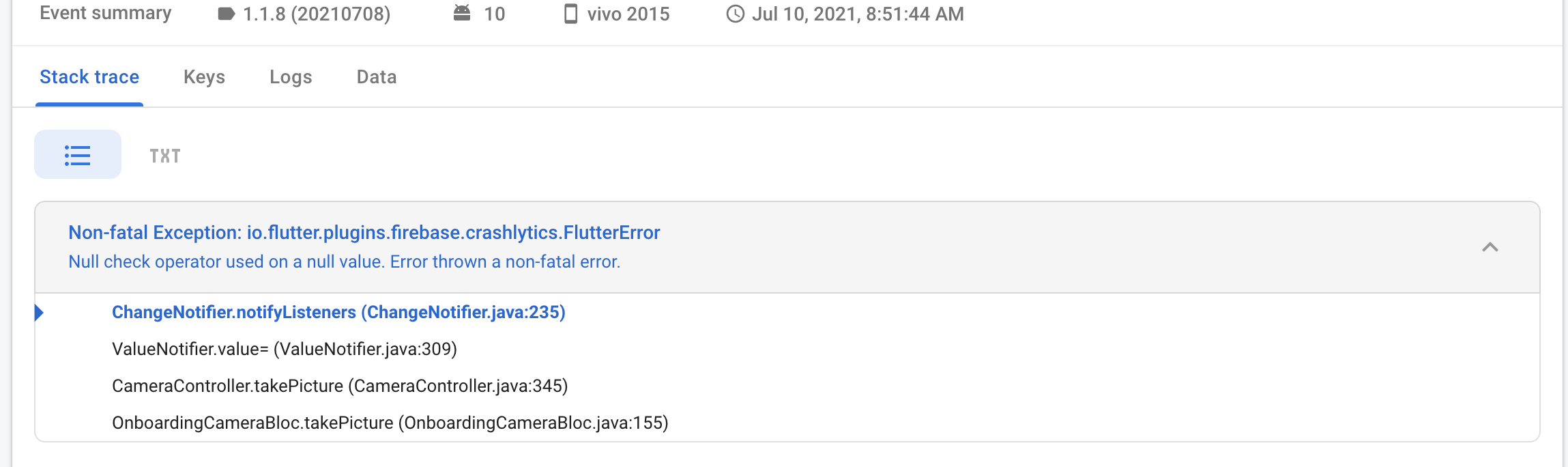Screen dimensions: 1568x467
Task: Click ChangeNotifier.notifyListeners stack frame link
Action: [x=338, y=312]
